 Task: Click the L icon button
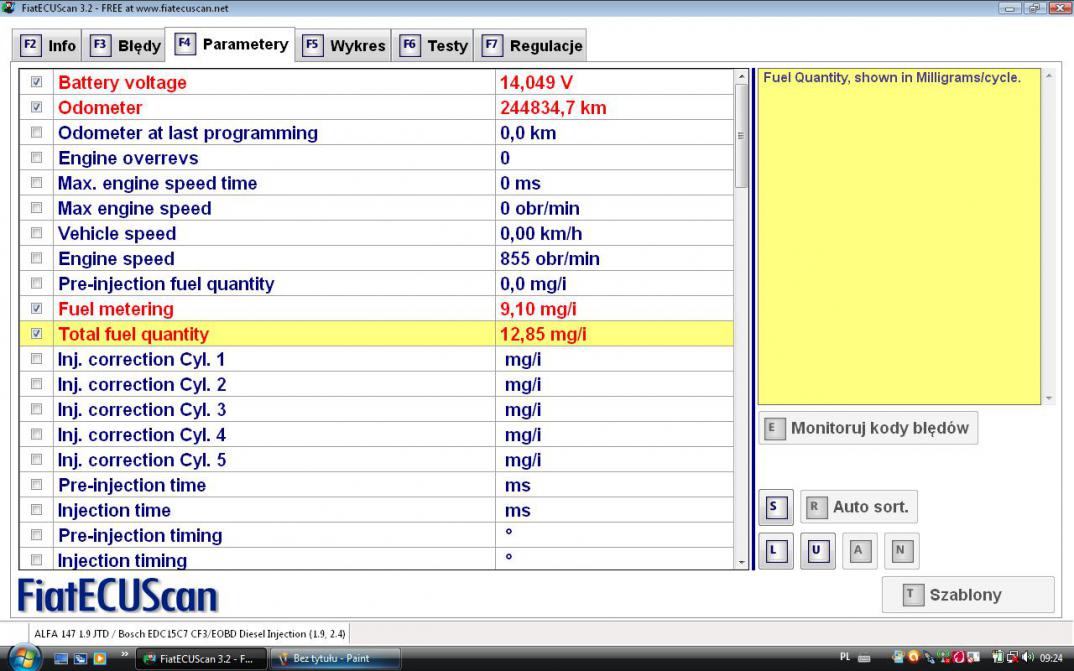tap(775, 551)
